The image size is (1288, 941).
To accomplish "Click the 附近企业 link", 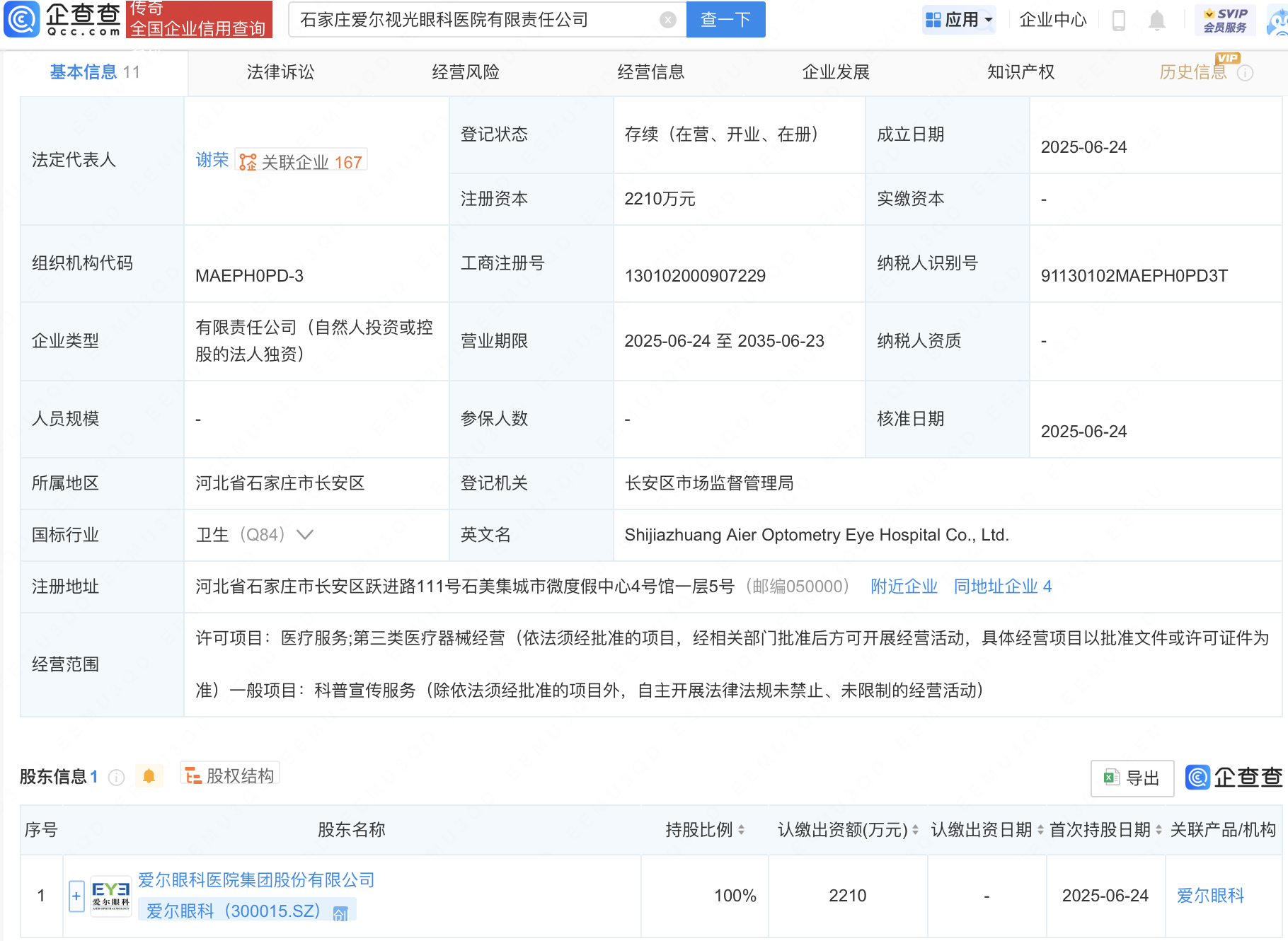I will [x=904, y=587].
